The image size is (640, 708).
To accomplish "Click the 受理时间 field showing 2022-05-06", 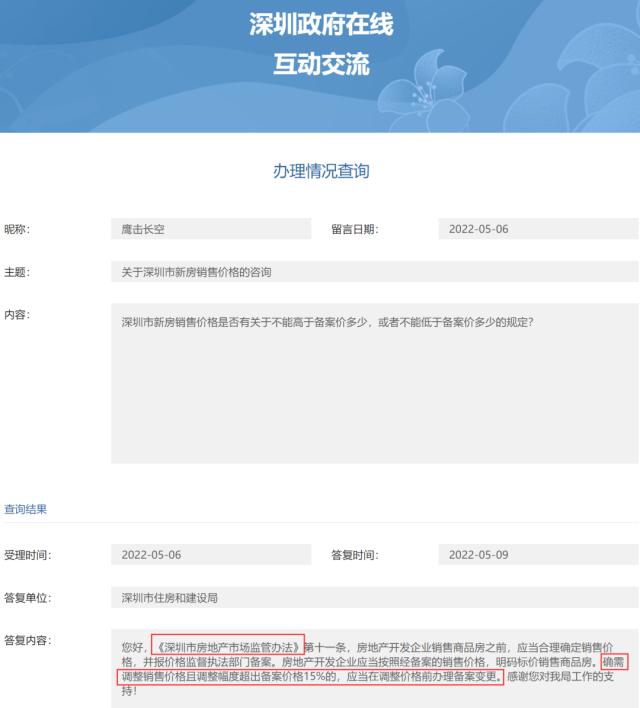I will pos(211,554).
